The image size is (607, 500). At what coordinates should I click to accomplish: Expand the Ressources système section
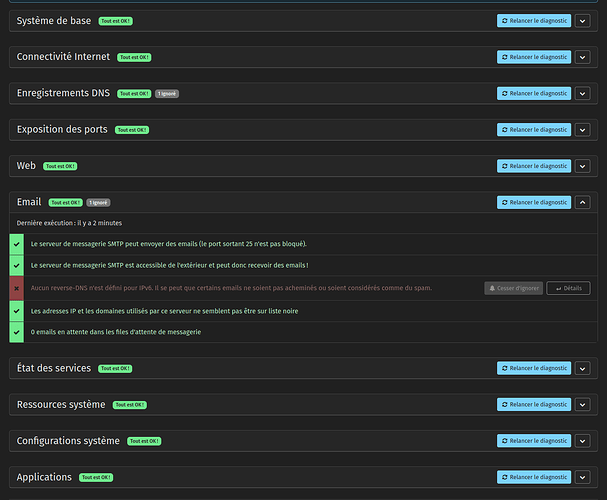[582, 404]
